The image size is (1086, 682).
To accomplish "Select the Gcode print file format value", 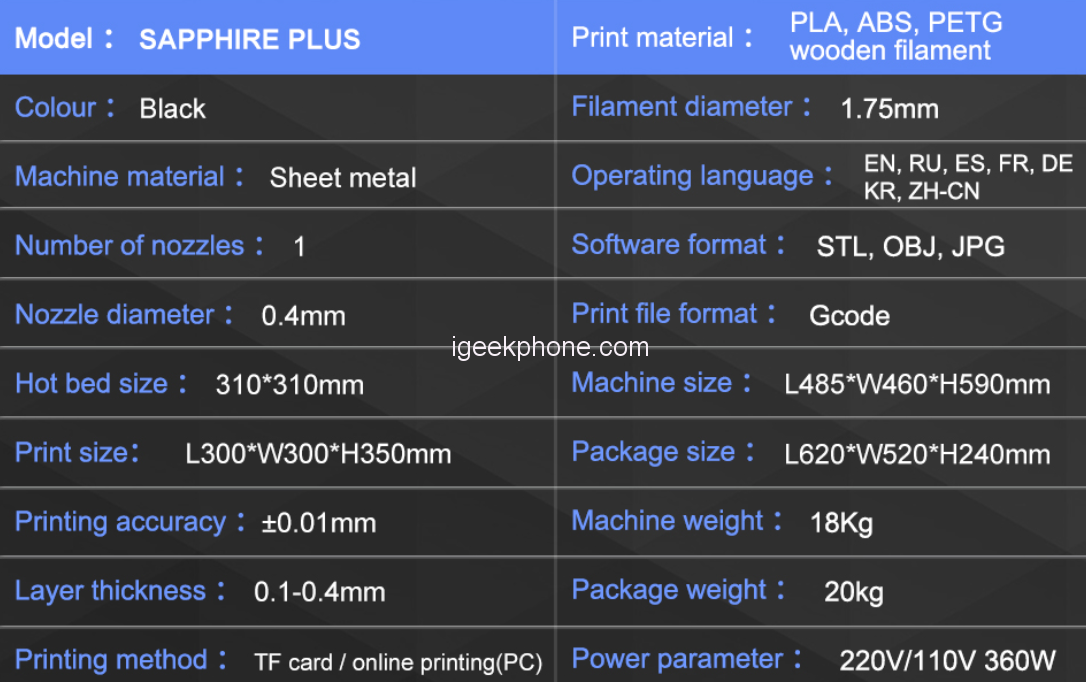I will (849, 316).
